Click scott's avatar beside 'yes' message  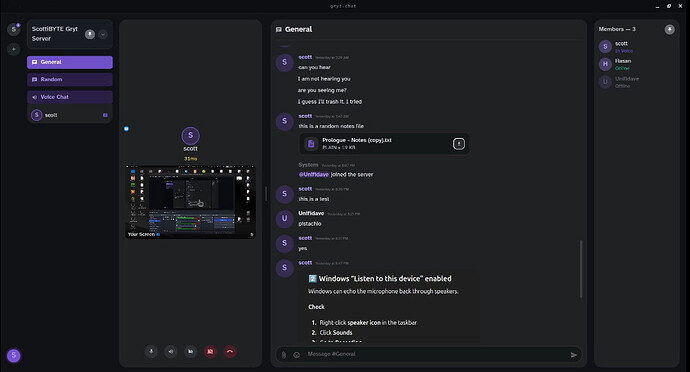285,243
